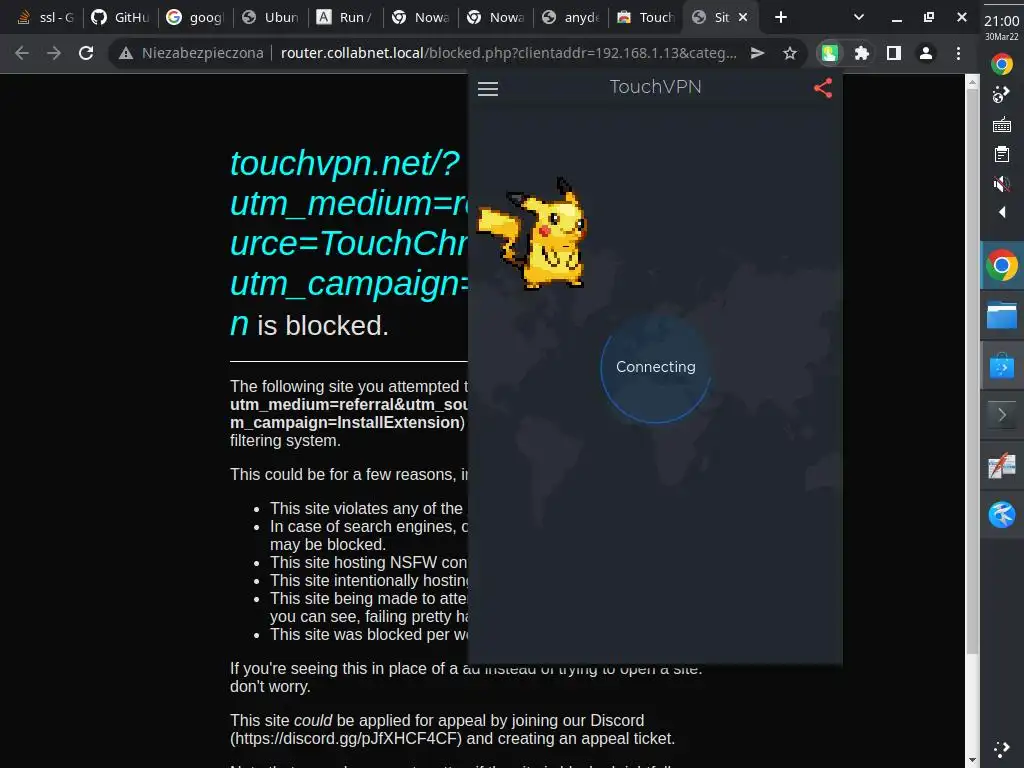Viewport: 1024px width, 768px height.
Task: Click the green TouchVPN extension icon
Action: [829, 53]
